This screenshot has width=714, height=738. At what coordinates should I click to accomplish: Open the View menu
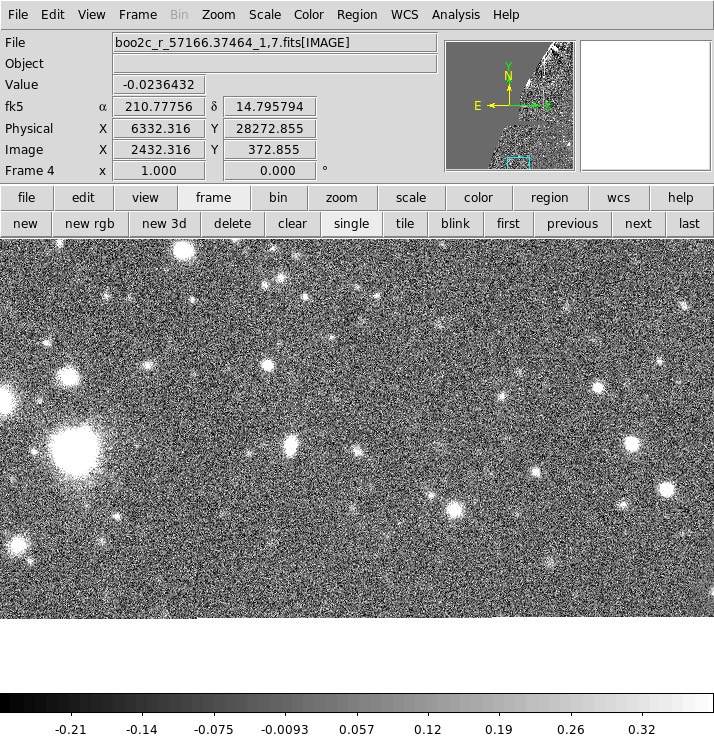[x=91, y=15]
